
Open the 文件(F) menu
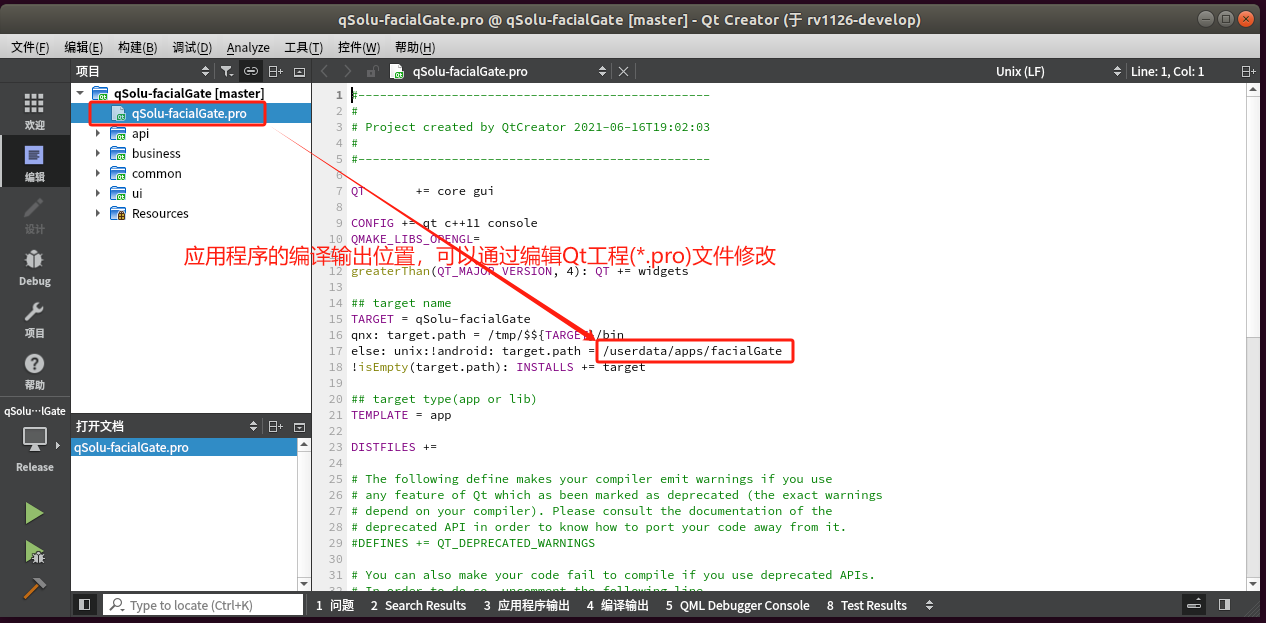coord(30,47)
